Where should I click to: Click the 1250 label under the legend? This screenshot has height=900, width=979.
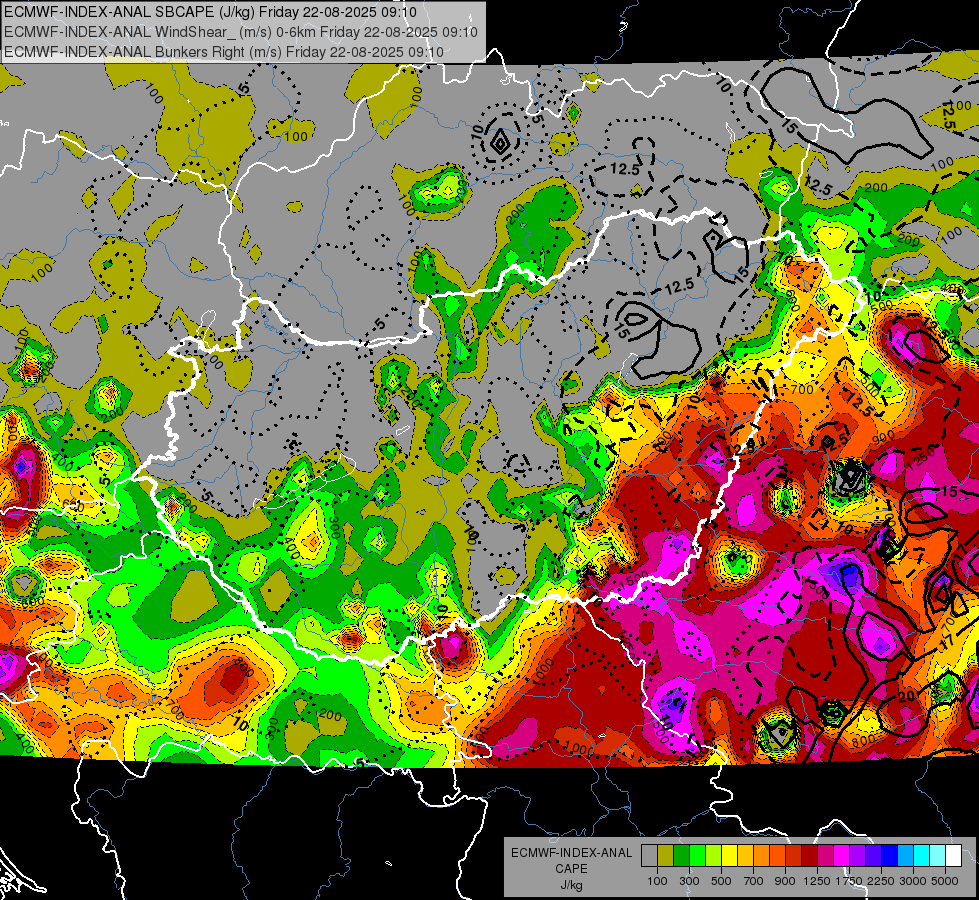pyautogui.click(x=817, y=881)
